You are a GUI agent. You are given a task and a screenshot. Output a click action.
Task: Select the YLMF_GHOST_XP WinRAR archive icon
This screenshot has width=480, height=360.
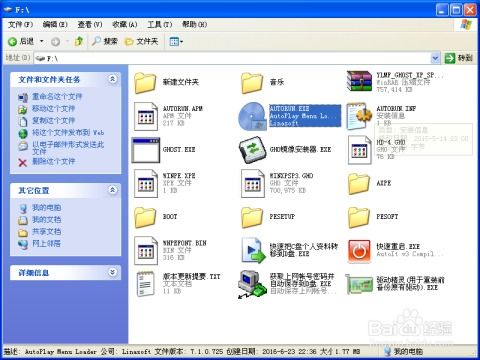pyautogui.click(x=359, y=81)
